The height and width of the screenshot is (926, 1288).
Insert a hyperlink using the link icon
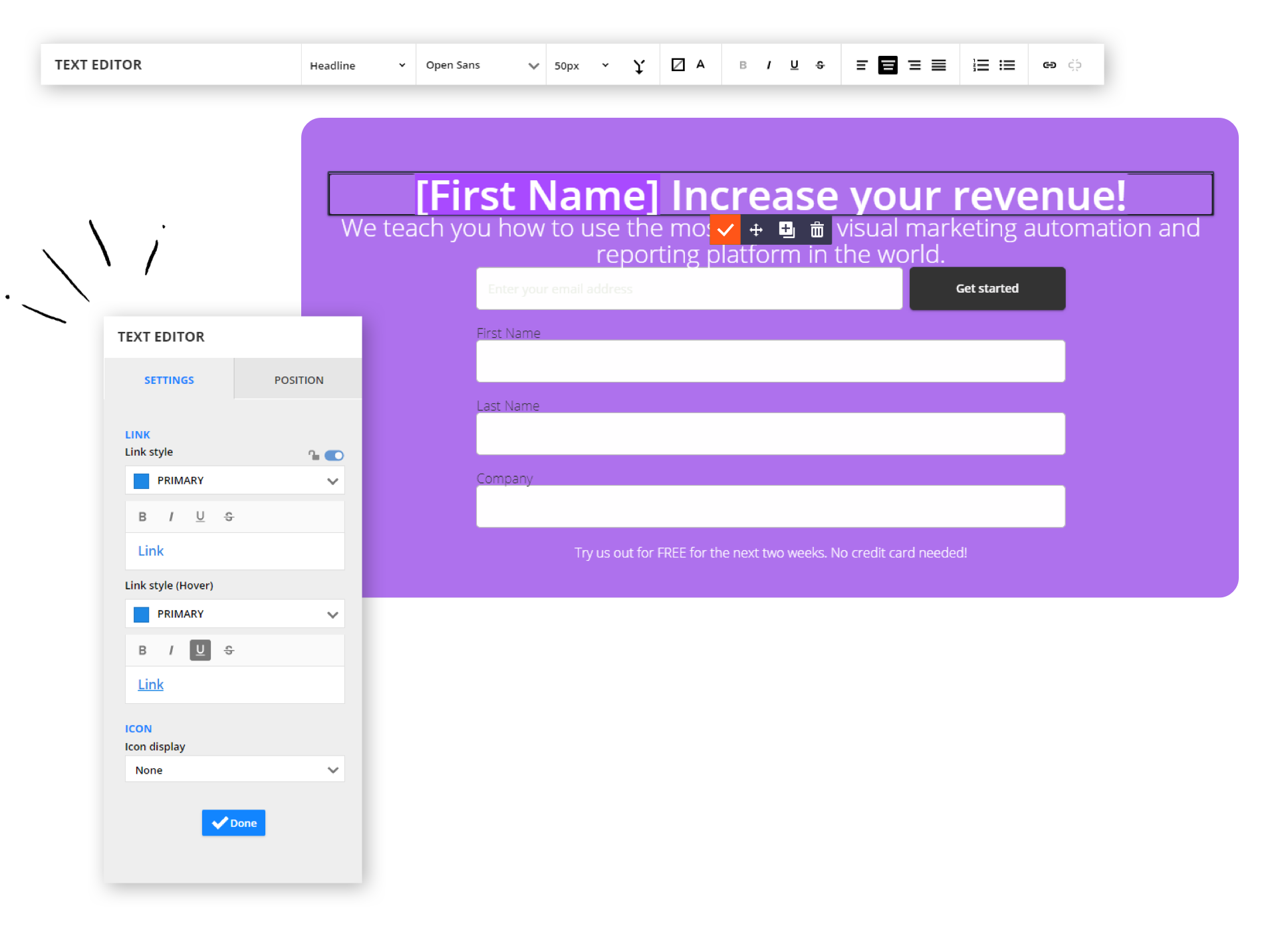(x=1049, y=65)
